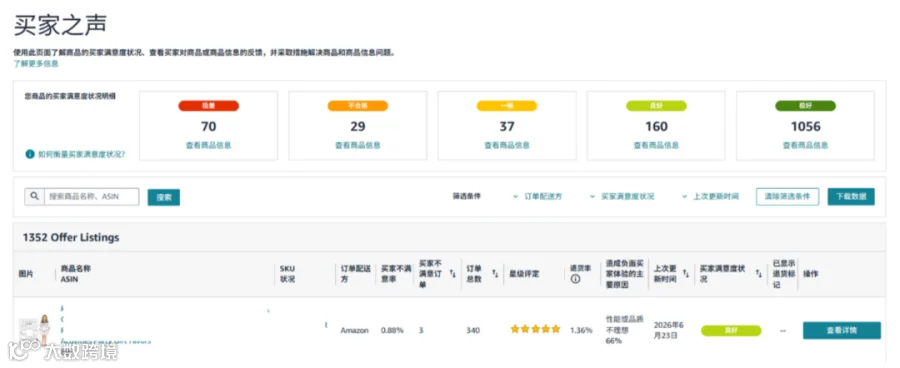Screen dimensions: 900x368
Task: Click 查看商品信息 under count 29
Action: pos(358,145)
